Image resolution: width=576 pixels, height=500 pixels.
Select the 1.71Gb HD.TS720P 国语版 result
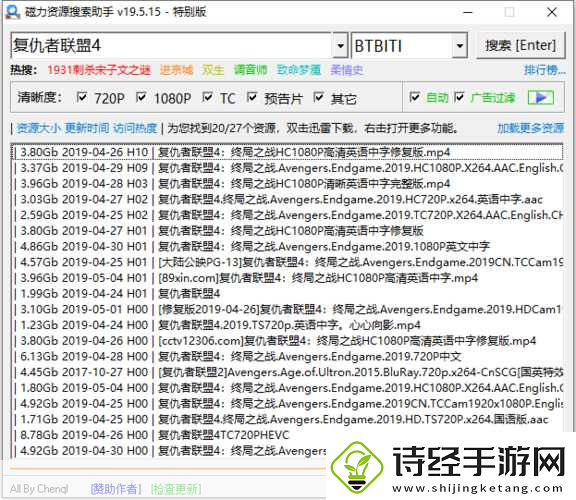288,420
